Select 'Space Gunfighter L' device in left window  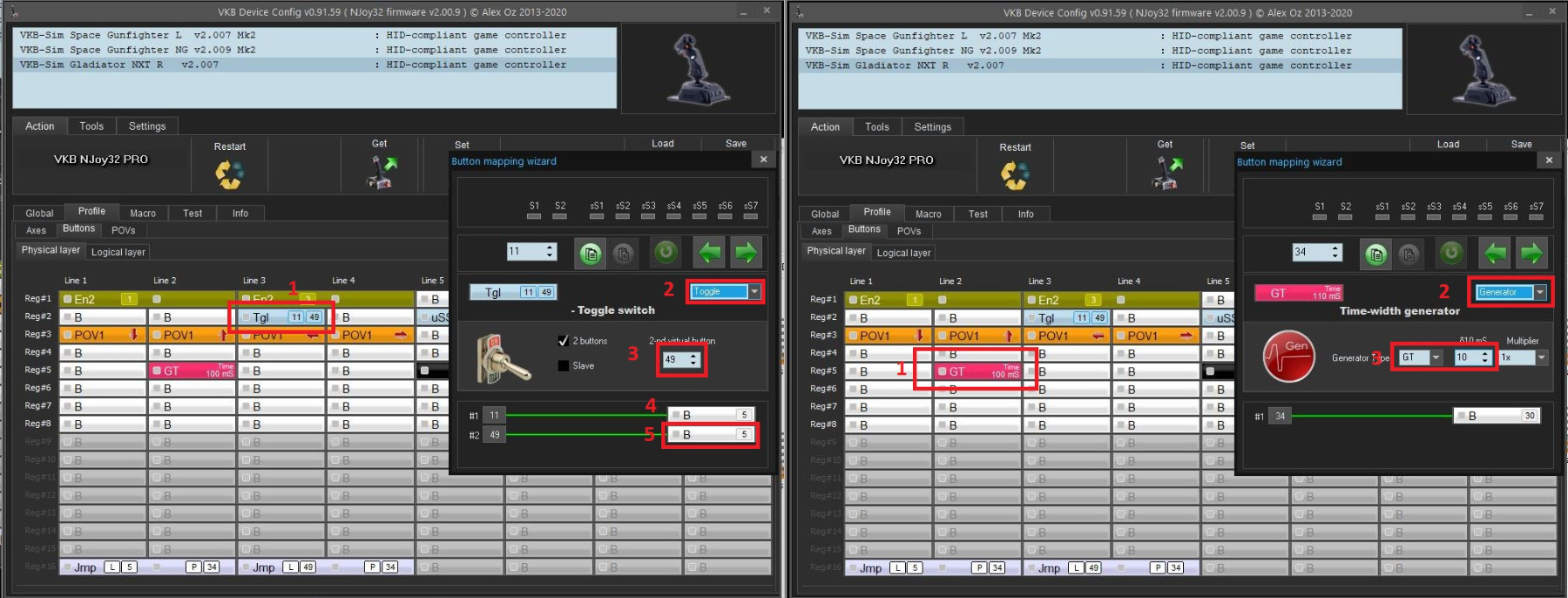pyautogui.click(x=314, y=36)
